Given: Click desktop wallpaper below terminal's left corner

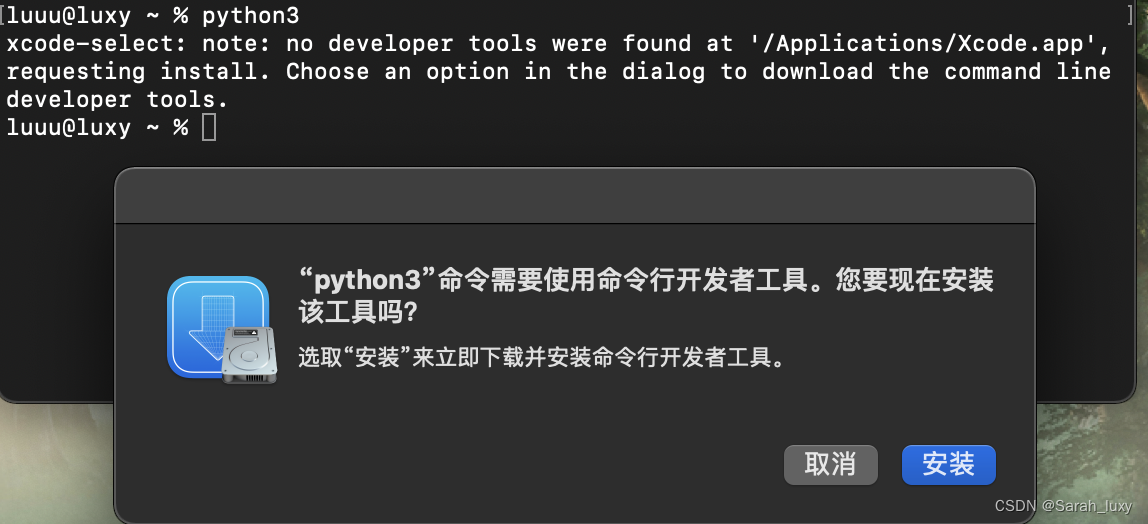Looking at the screenshot, I should 55,465.
